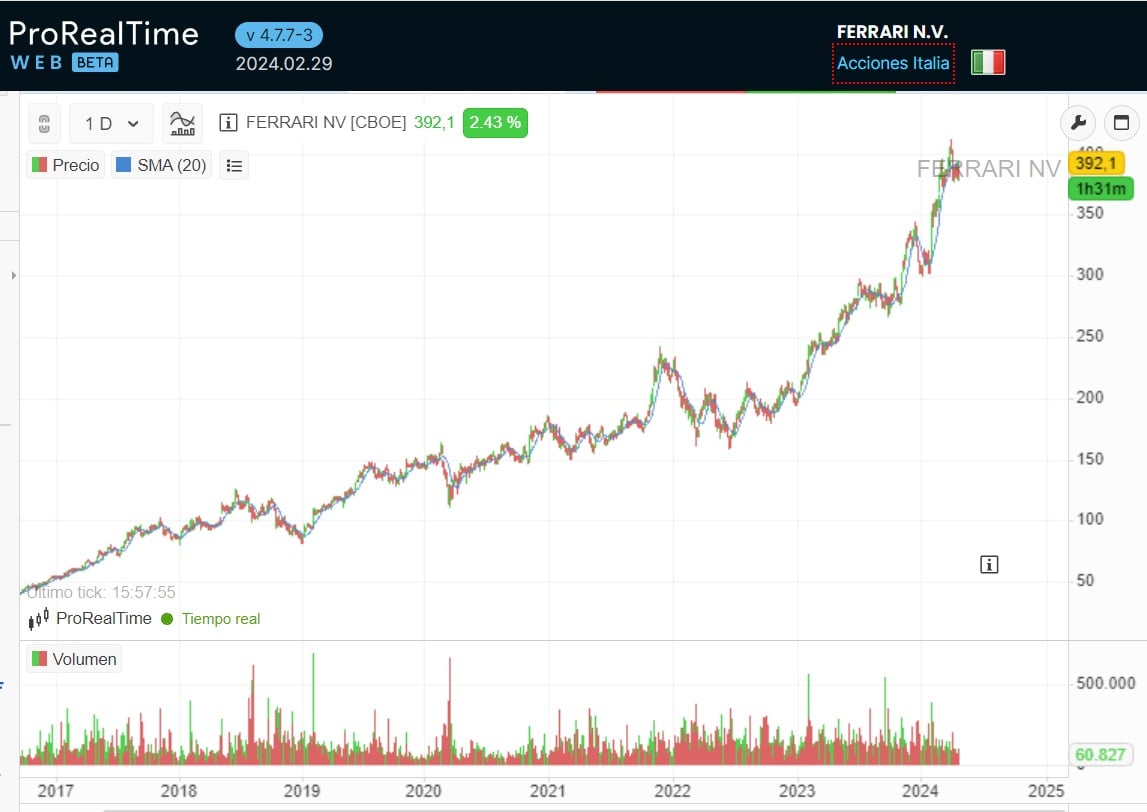This screenshot has width=1147, height=812.
Task: Click the chain link icon above the chart
Action: click(x=42, y=123)
